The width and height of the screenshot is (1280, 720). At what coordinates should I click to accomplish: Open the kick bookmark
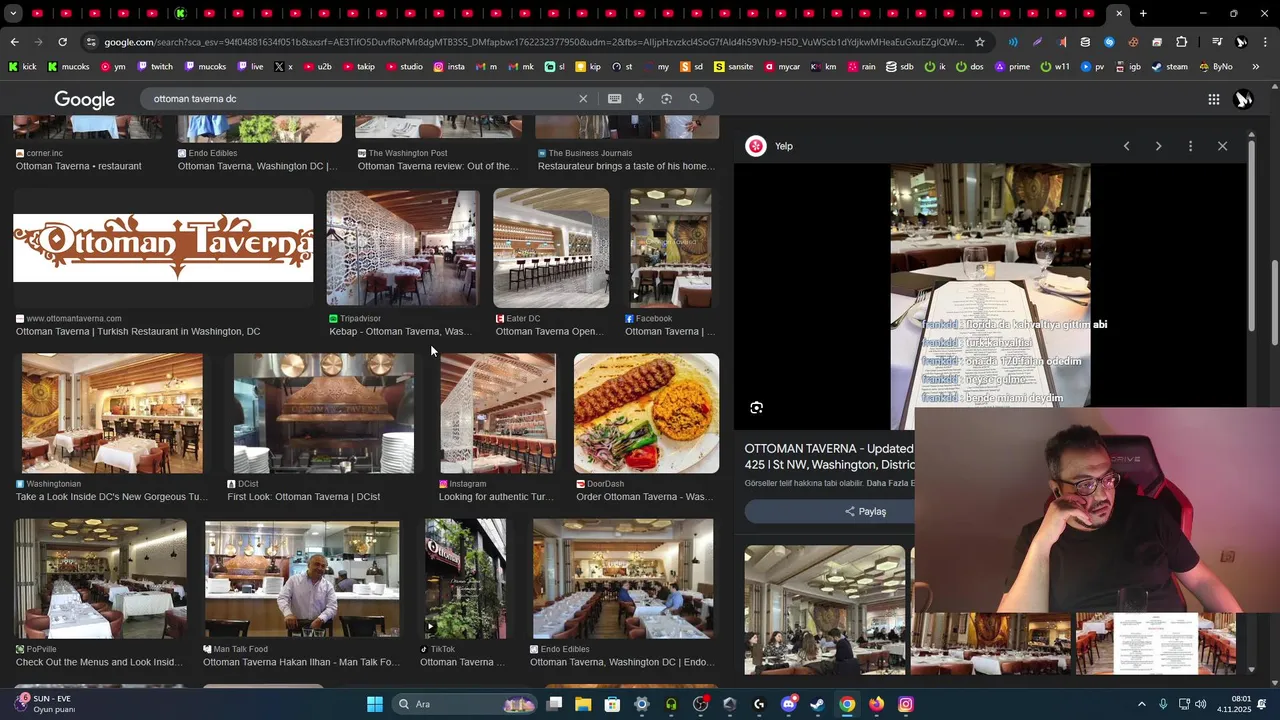pos(22,67)
